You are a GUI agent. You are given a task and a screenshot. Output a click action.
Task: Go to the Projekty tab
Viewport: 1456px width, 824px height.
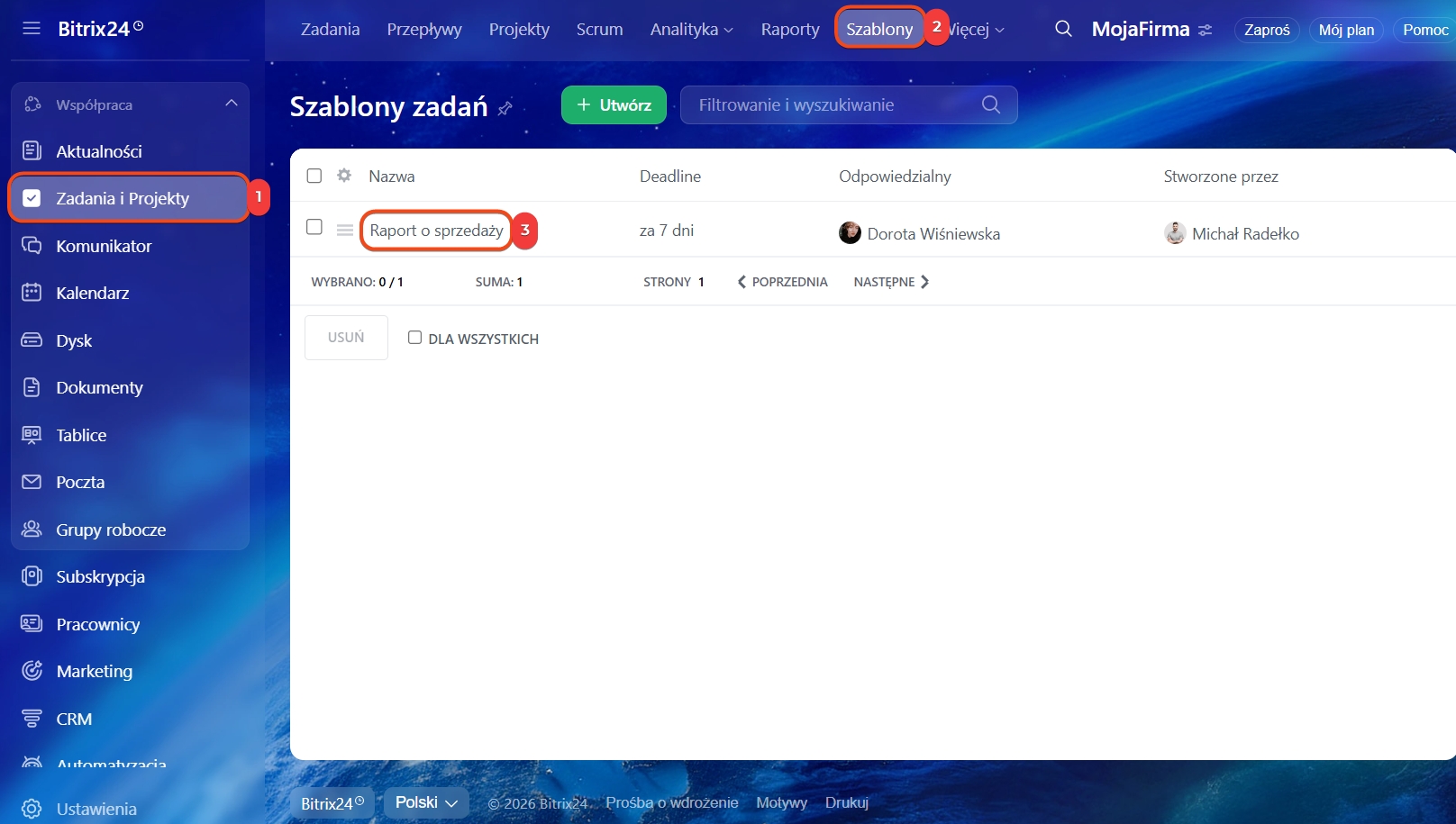pyautogui.click(x=519, y=29)
